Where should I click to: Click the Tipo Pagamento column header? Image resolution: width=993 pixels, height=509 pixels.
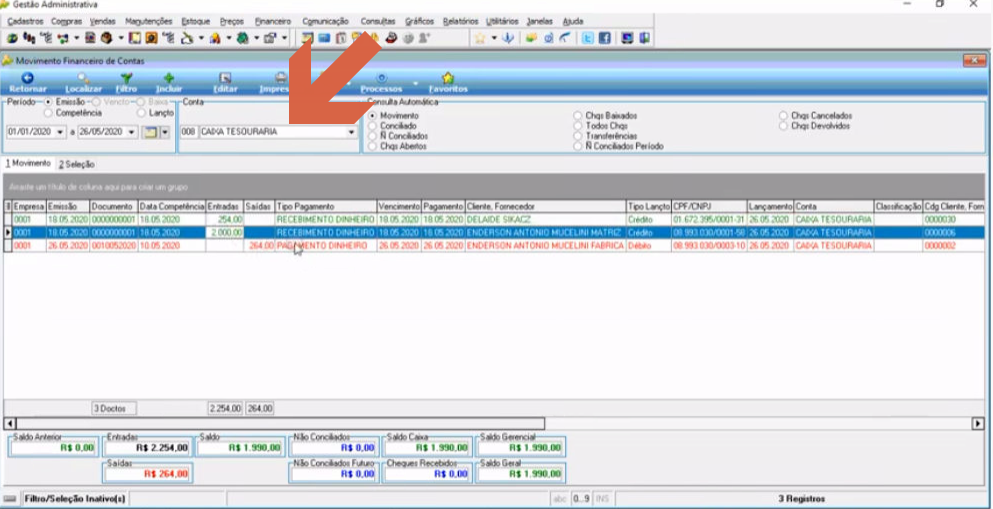326,206
